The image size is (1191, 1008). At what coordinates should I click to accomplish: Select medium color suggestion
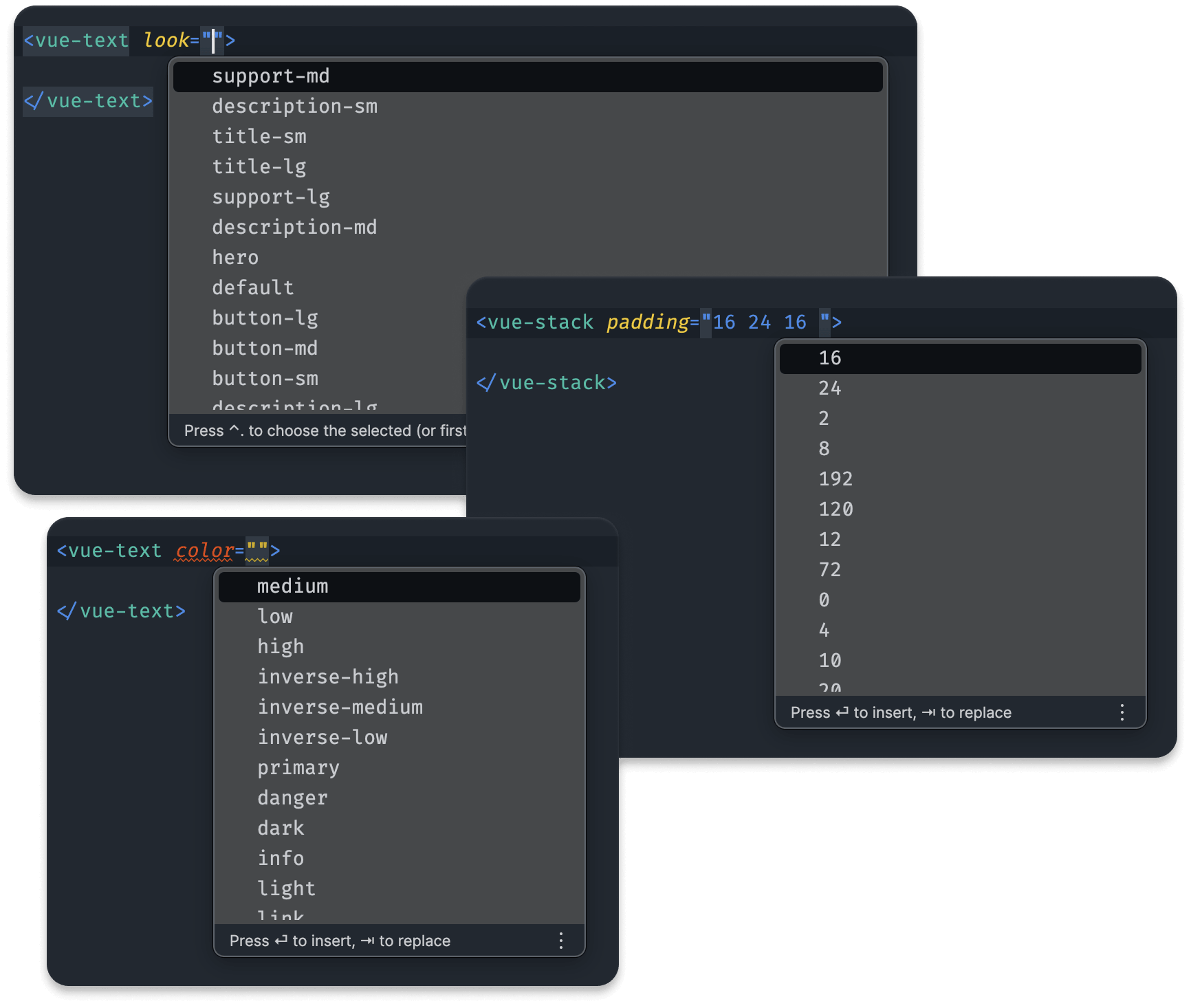click(400, 587)
